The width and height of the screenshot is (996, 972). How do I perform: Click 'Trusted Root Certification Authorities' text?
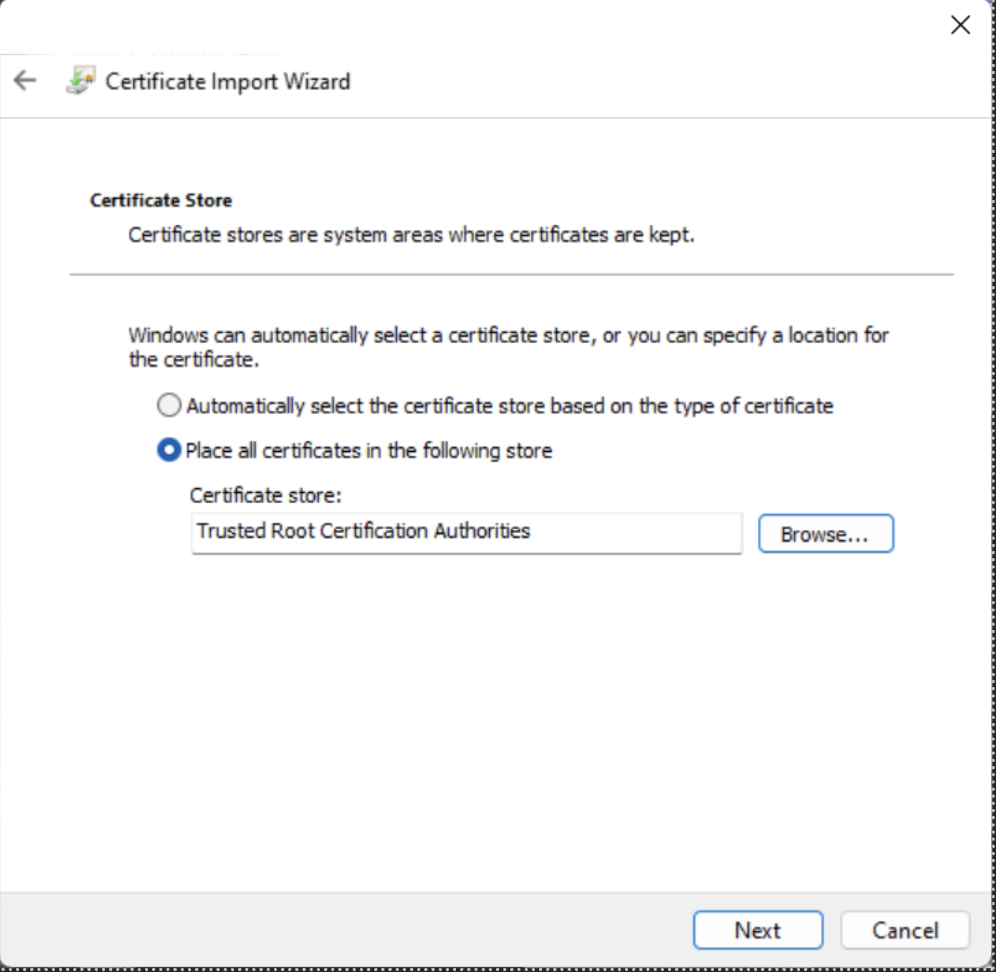(363, 531)
